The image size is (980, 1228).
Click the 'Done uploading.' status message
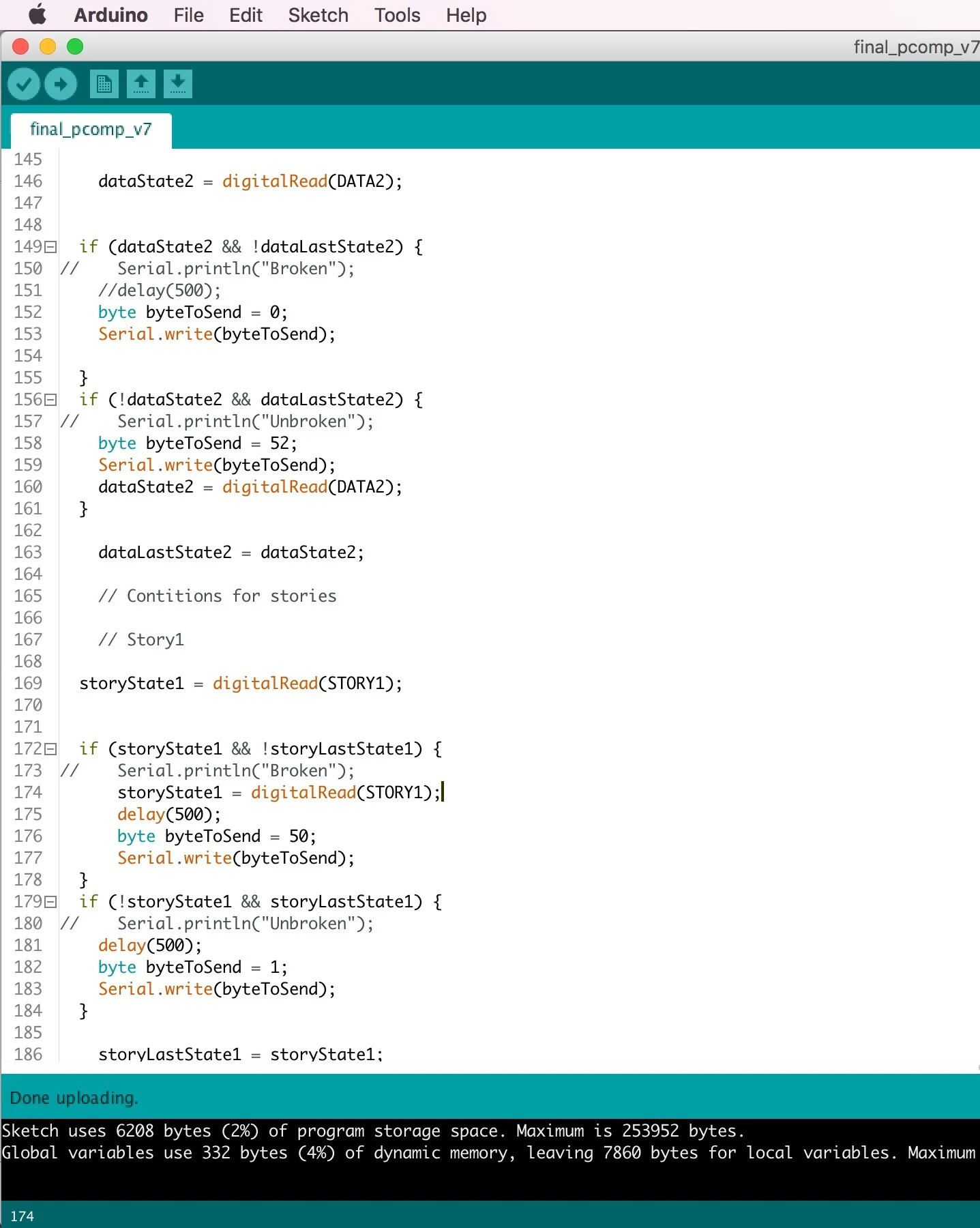pos(74,1098)
